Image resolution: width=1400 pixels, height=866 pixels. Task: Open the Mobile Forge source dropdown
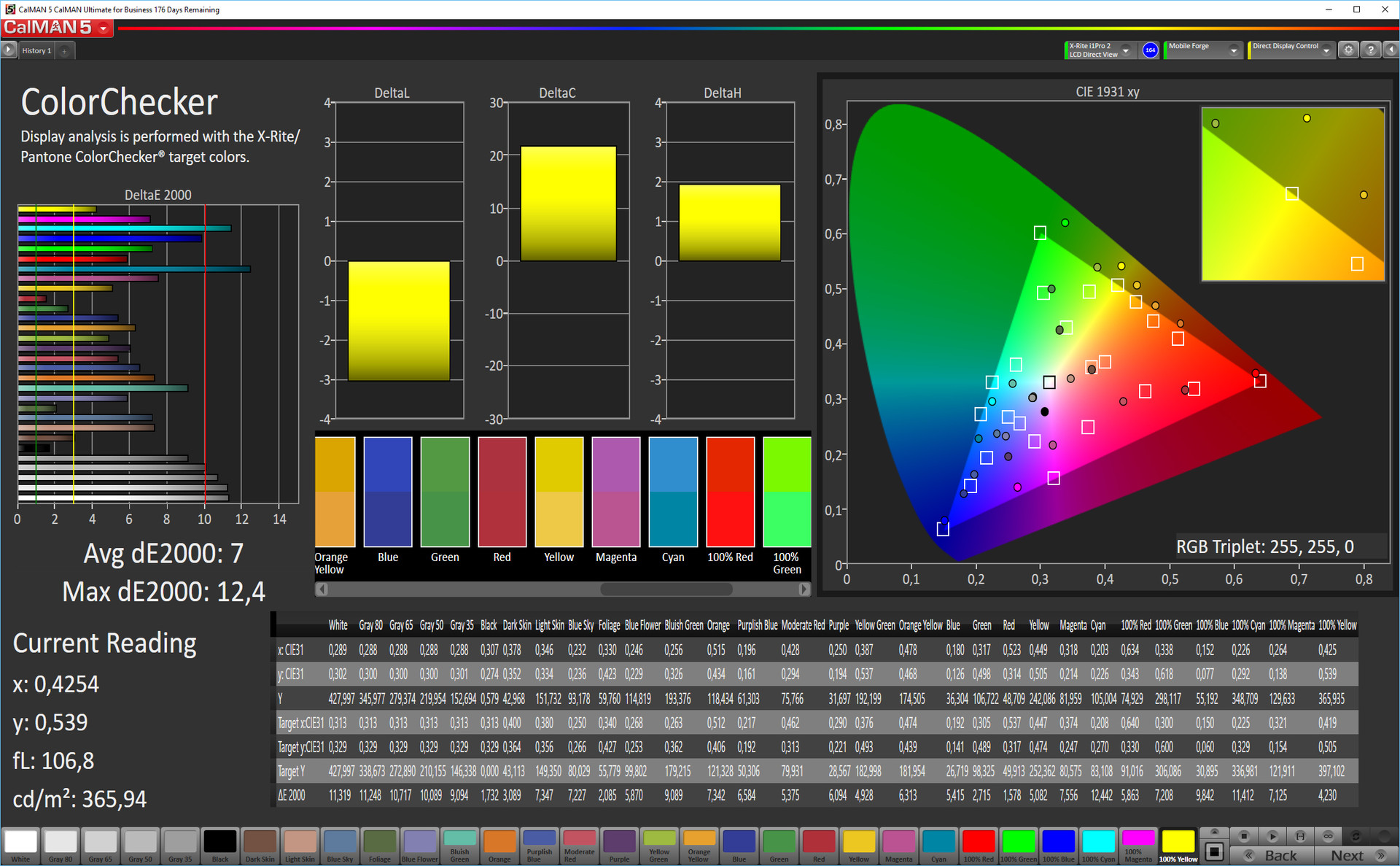1233,50
